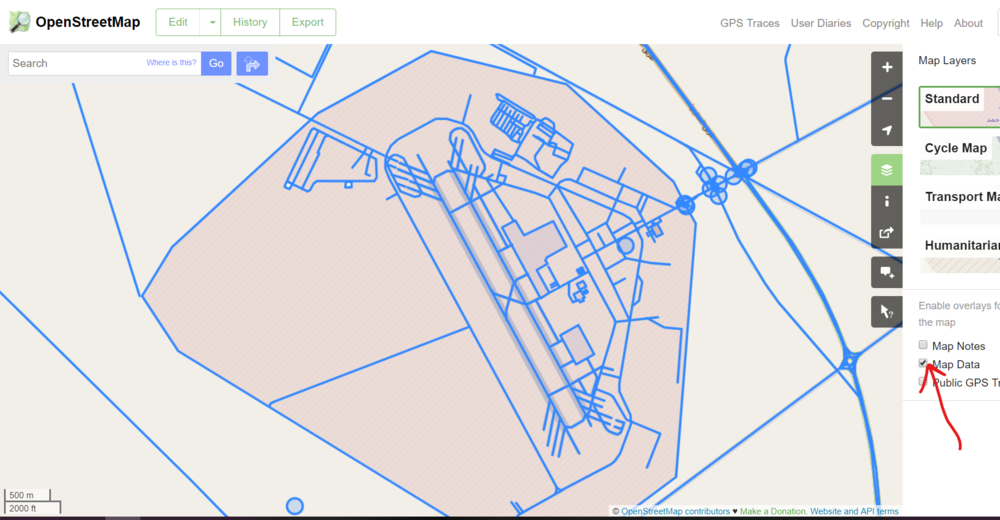Open the Edit tab
The height and width of the screenshot is (520, 1000).
pos(178,22)
